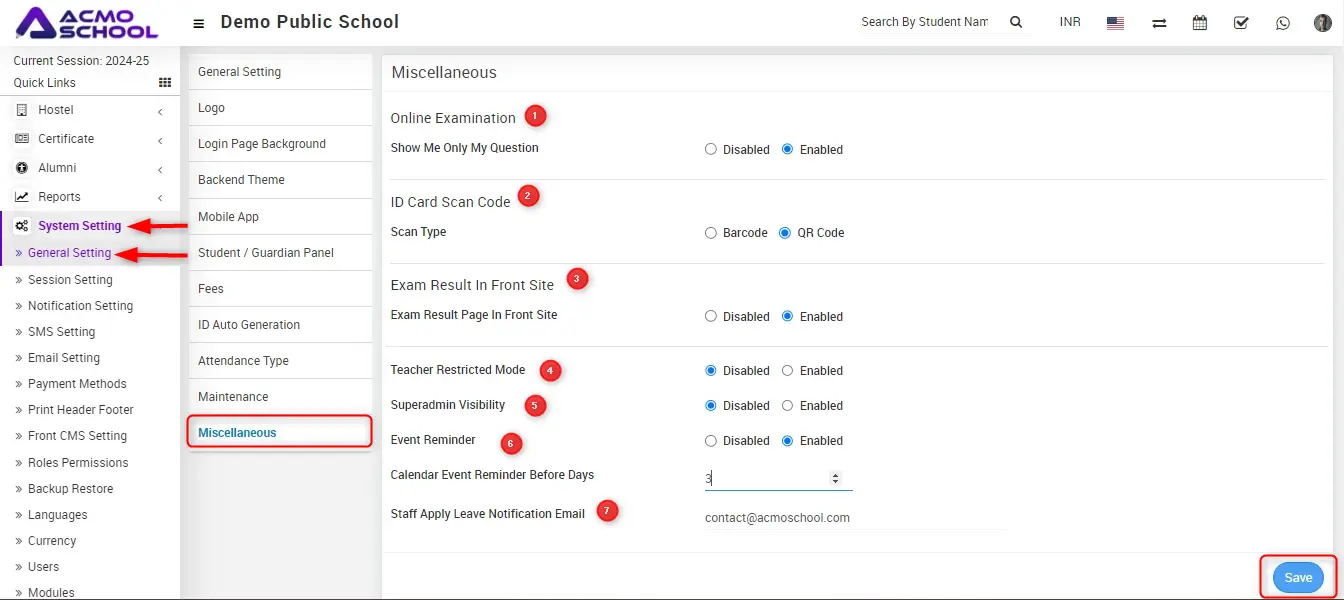Click the Save button

tap(1297, 578)
